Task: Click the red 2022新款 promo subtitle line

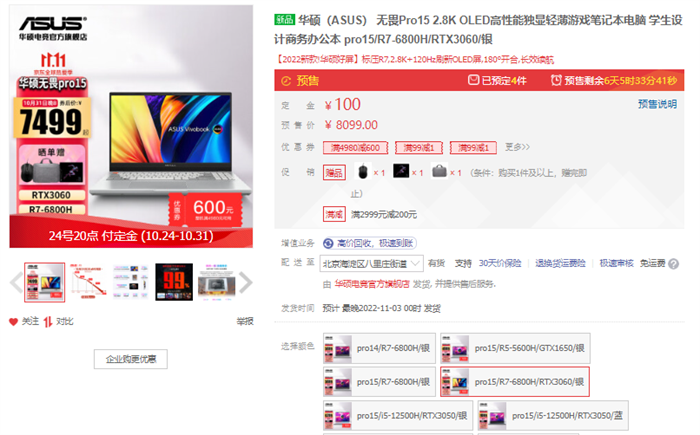Action: pyautogui.click(x=414, y=59)
